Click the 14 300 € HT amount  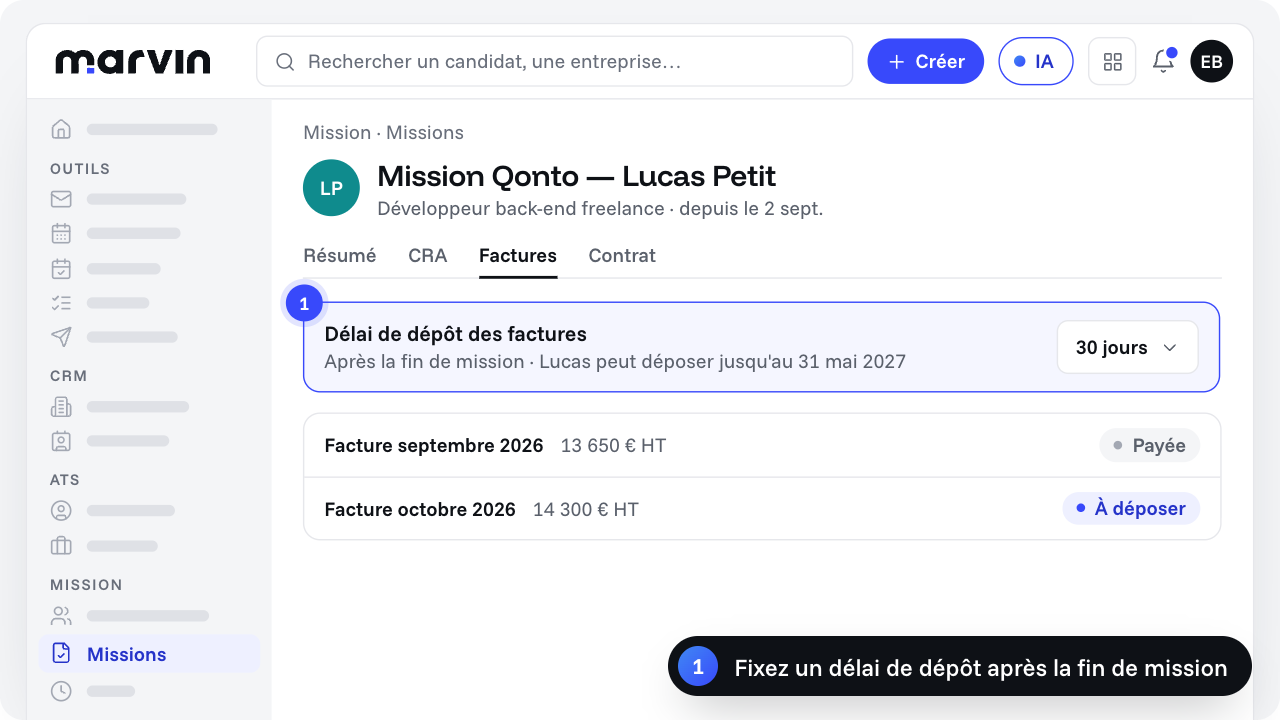[586, 510]
